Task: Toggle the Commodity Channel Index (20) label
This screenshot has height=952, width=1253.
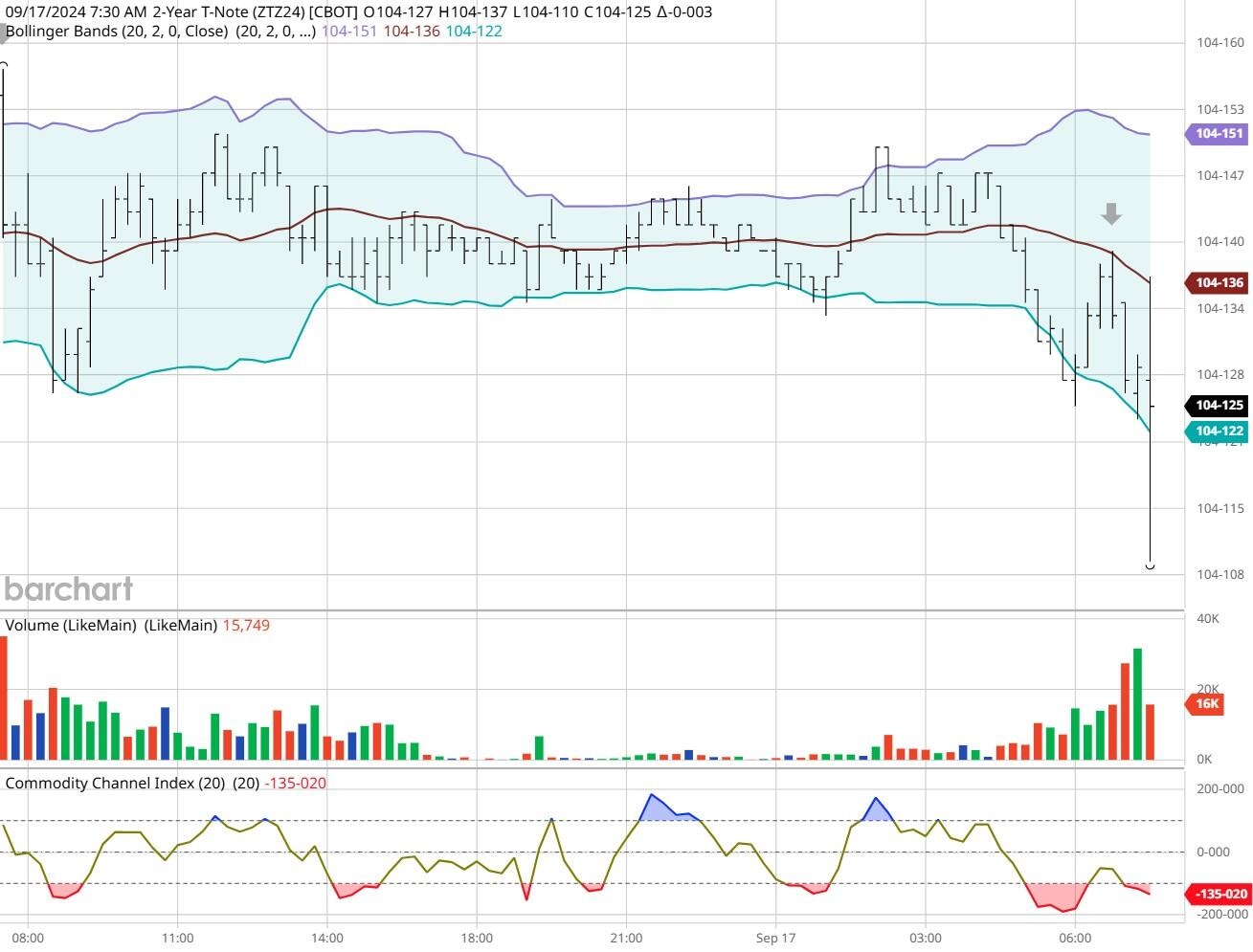Action: (110, 783)
